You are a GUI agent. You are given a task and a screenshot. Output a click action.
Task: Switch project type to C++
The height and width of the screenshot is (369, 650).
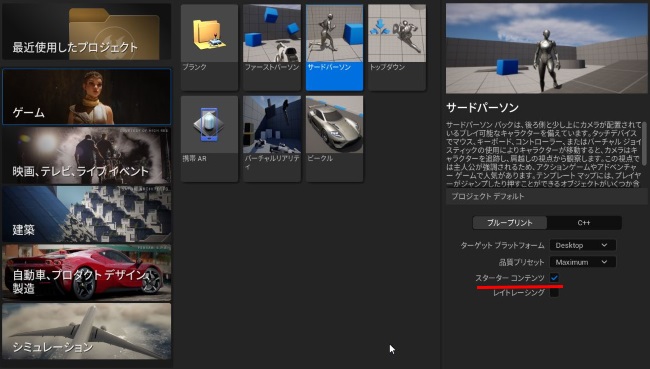click(x=584, y=223)
